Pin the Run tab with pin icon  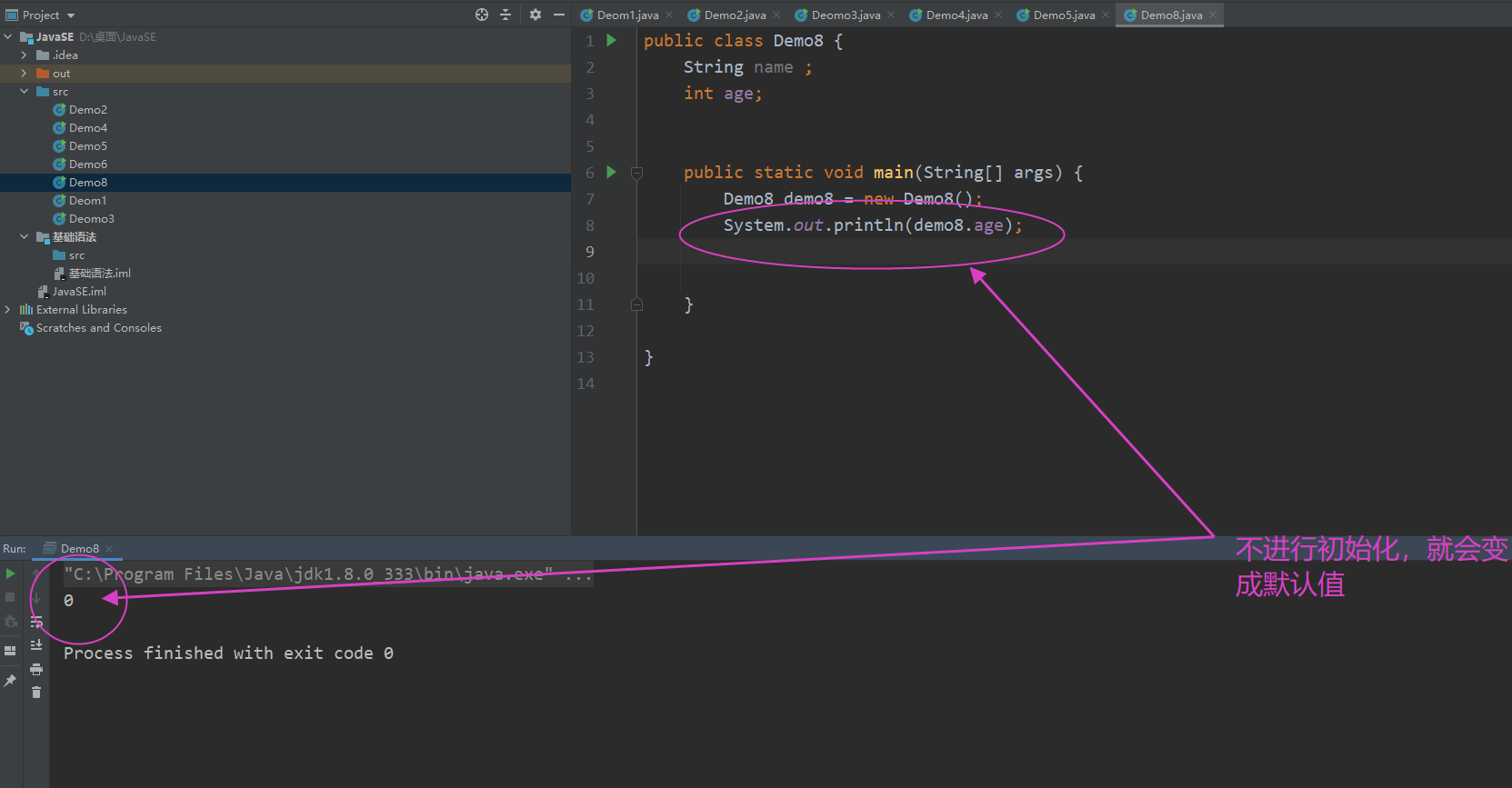pos(11,680)
